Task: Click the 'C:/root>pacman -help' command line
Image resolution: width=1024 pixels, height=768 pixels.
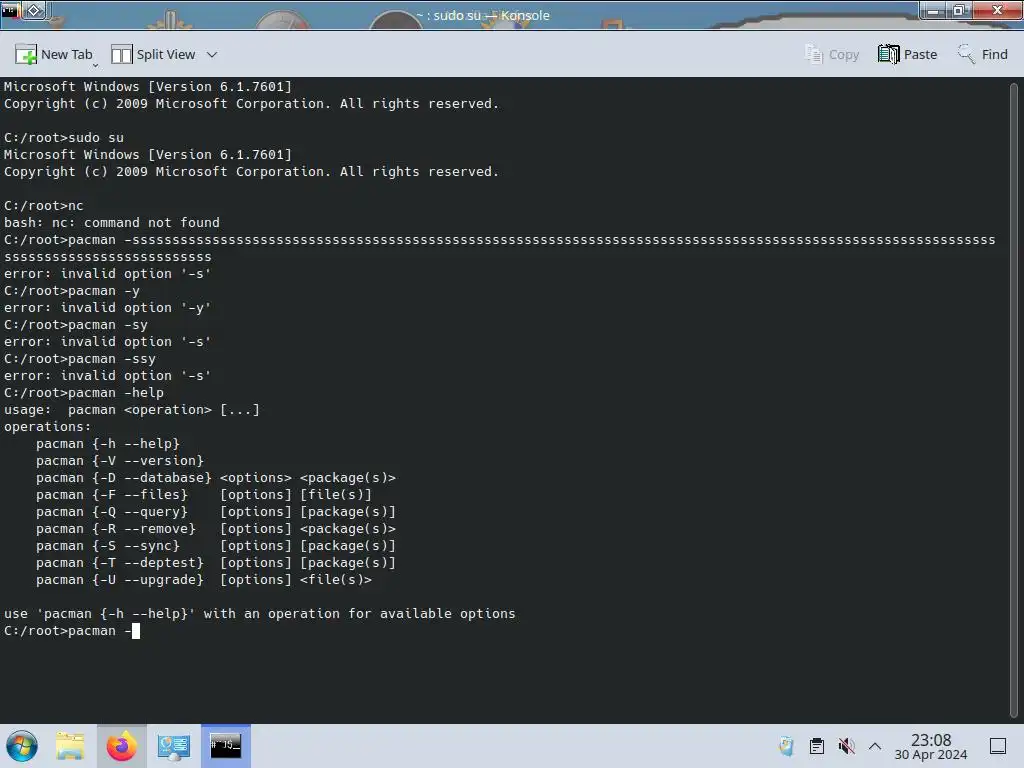Action: pyautogui.click(x=84, y=393)
